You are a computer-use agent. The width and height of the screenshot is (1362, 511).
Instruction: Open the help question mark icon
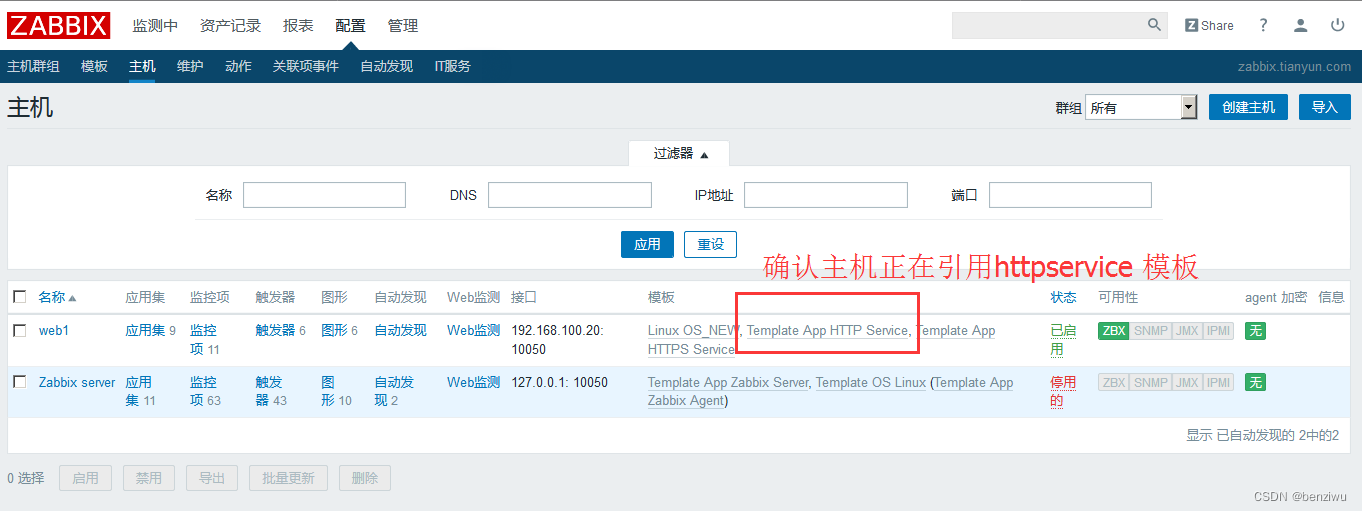(1263, 25)
